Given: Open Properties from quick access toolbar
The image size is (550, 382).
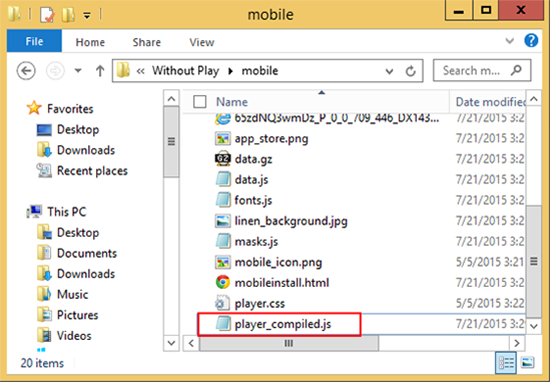Looking at the screenshot, I should [x=47, y=15].
